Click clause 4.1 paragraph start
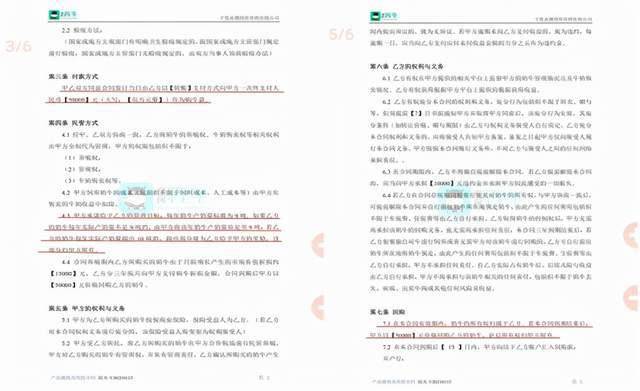 click(66, 134)
